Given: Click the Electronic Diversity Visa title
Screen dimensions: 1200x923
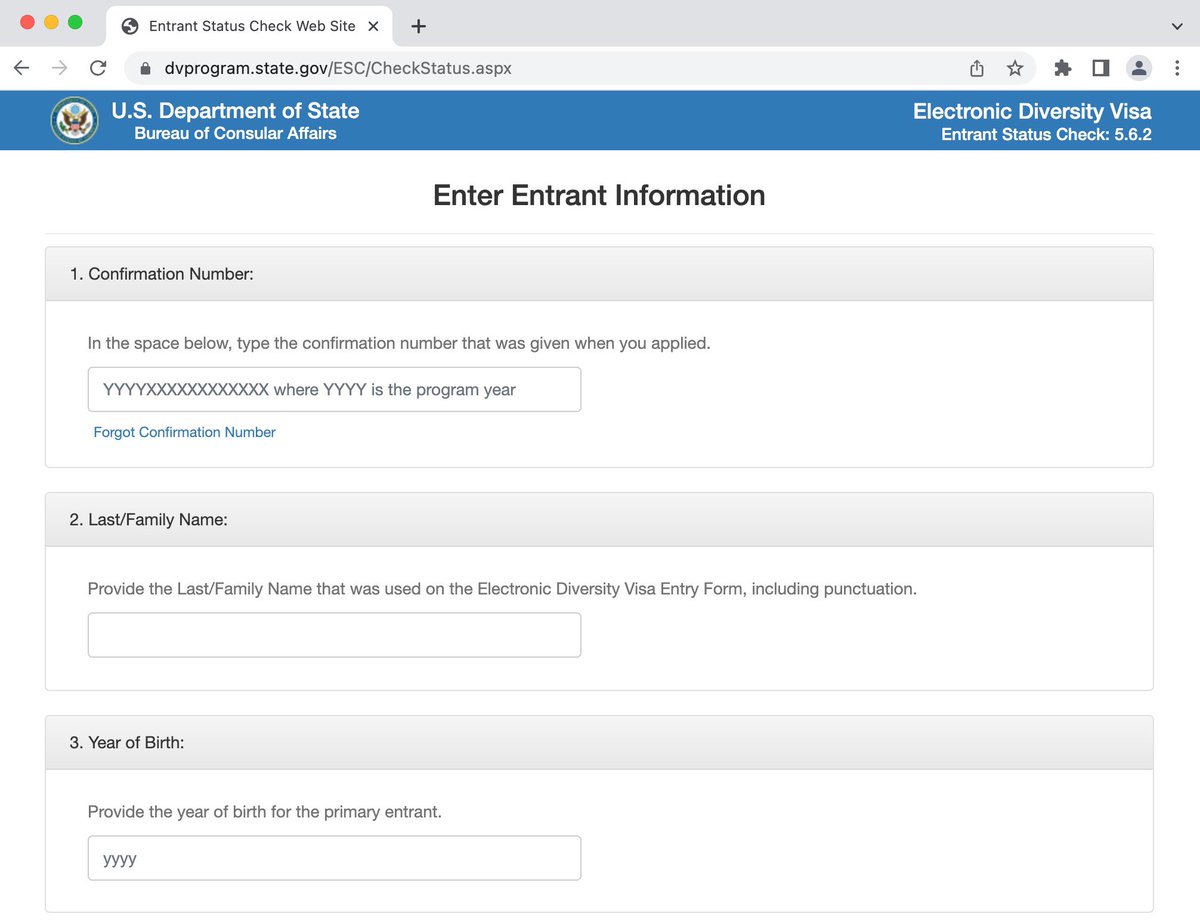Looking at the screenshot, I should pyautogui.click(x=1032, y=111).
